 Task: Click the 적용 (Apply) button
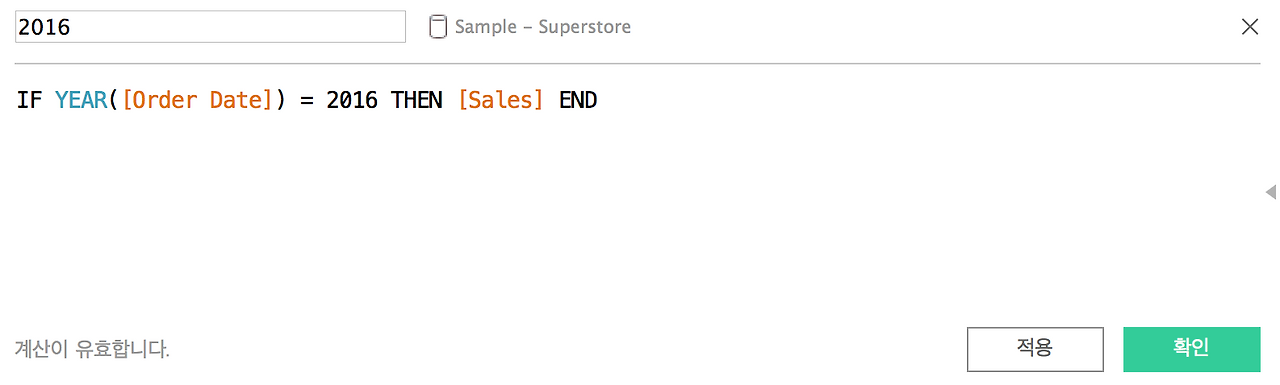(x=1035, y=348)
